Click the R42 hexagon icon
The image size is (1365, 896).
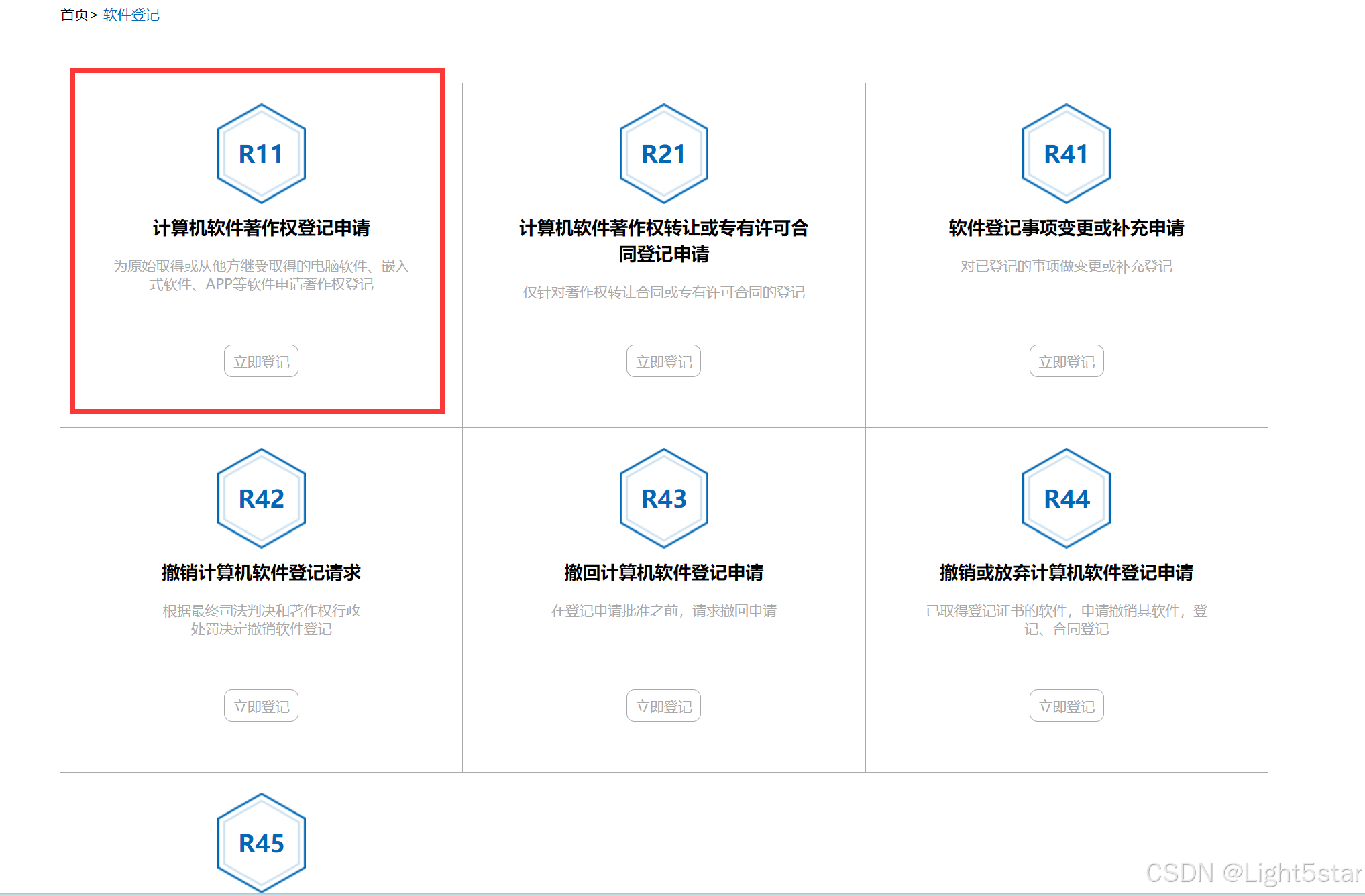(261, 498)
